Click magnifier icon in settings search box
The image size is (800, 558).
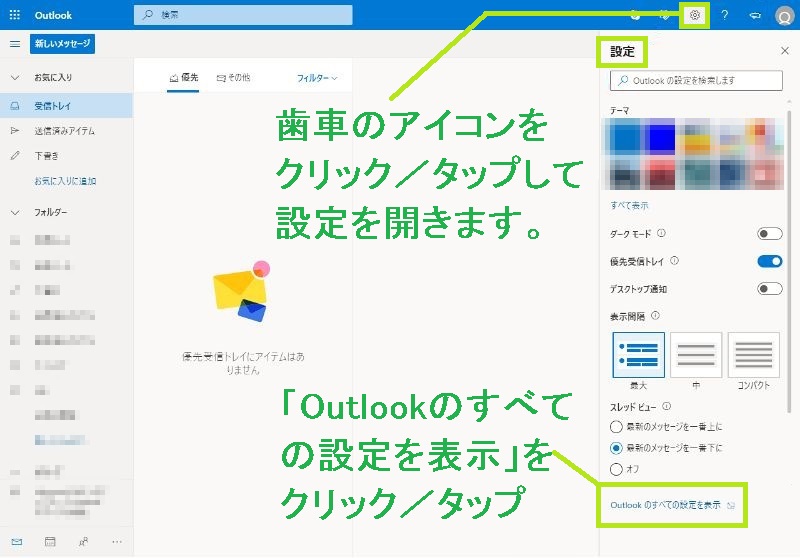623,80
